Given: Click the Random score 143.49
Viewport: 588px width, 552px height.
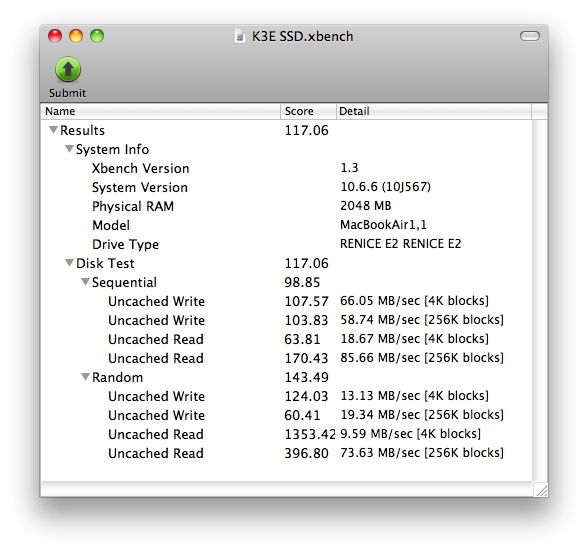Looking at the screenshot, I should click(306, 377).
